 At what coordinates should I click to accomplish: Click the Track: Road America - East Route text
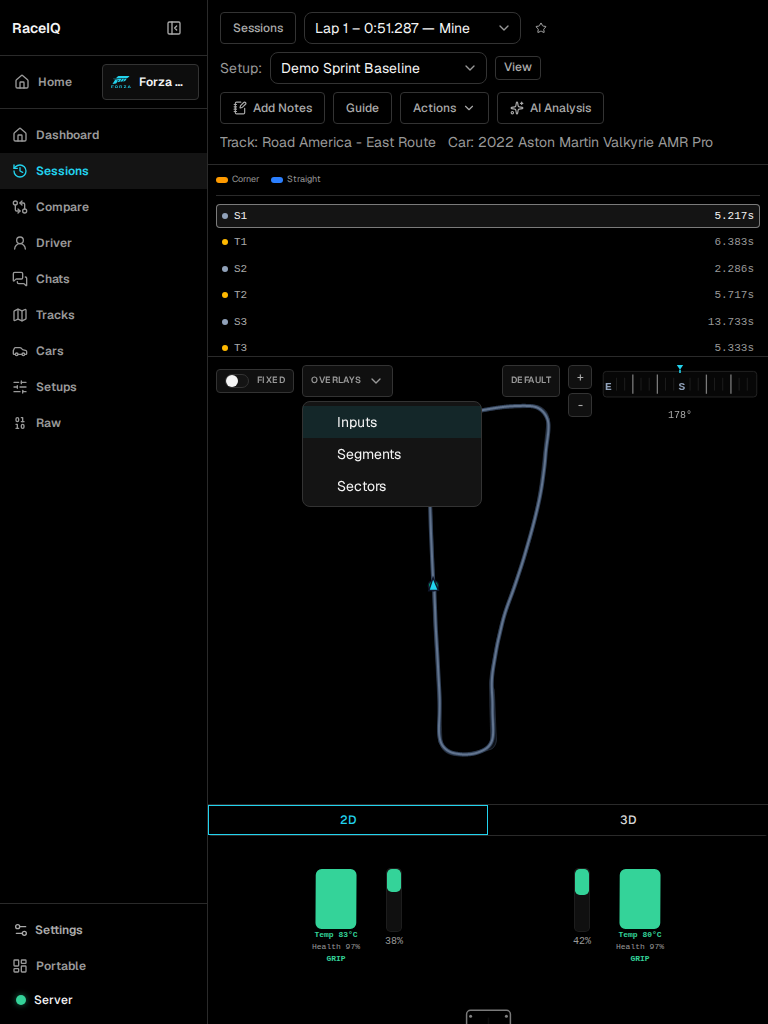pyautogui.click(x=328, y=142)
